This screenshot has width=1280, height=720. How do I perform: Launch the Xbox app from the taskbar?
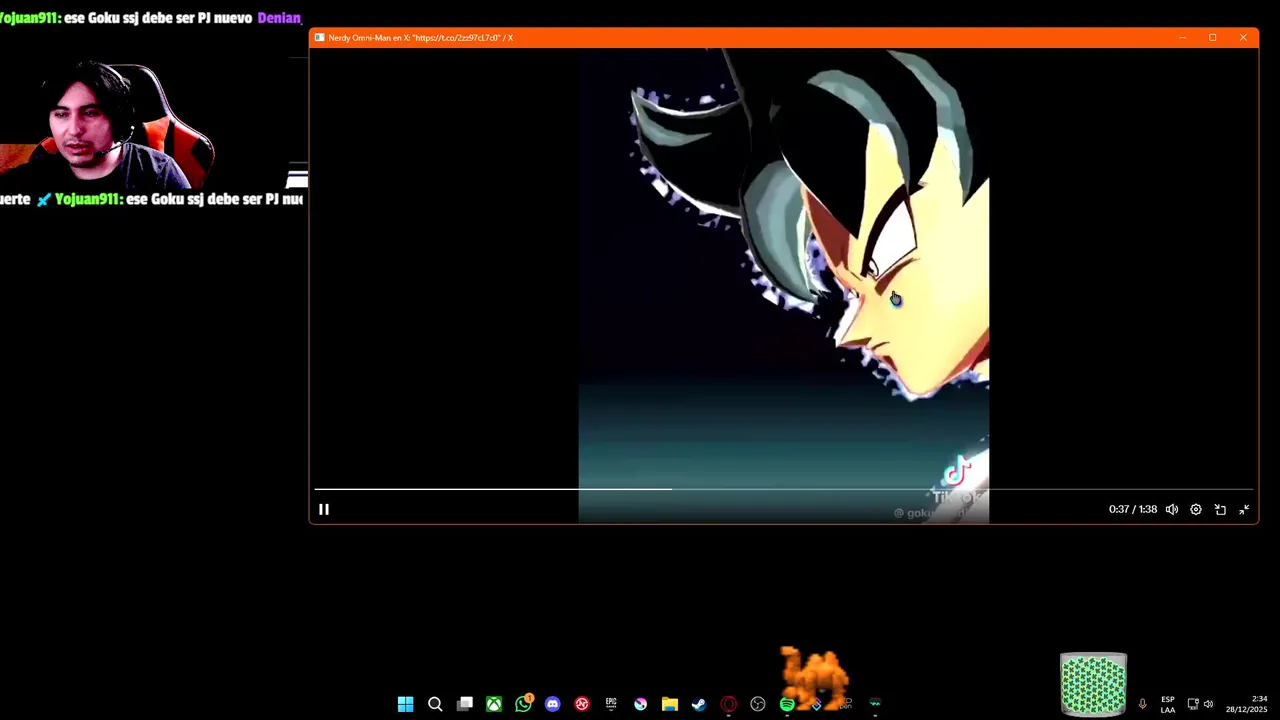pos(494,704)
